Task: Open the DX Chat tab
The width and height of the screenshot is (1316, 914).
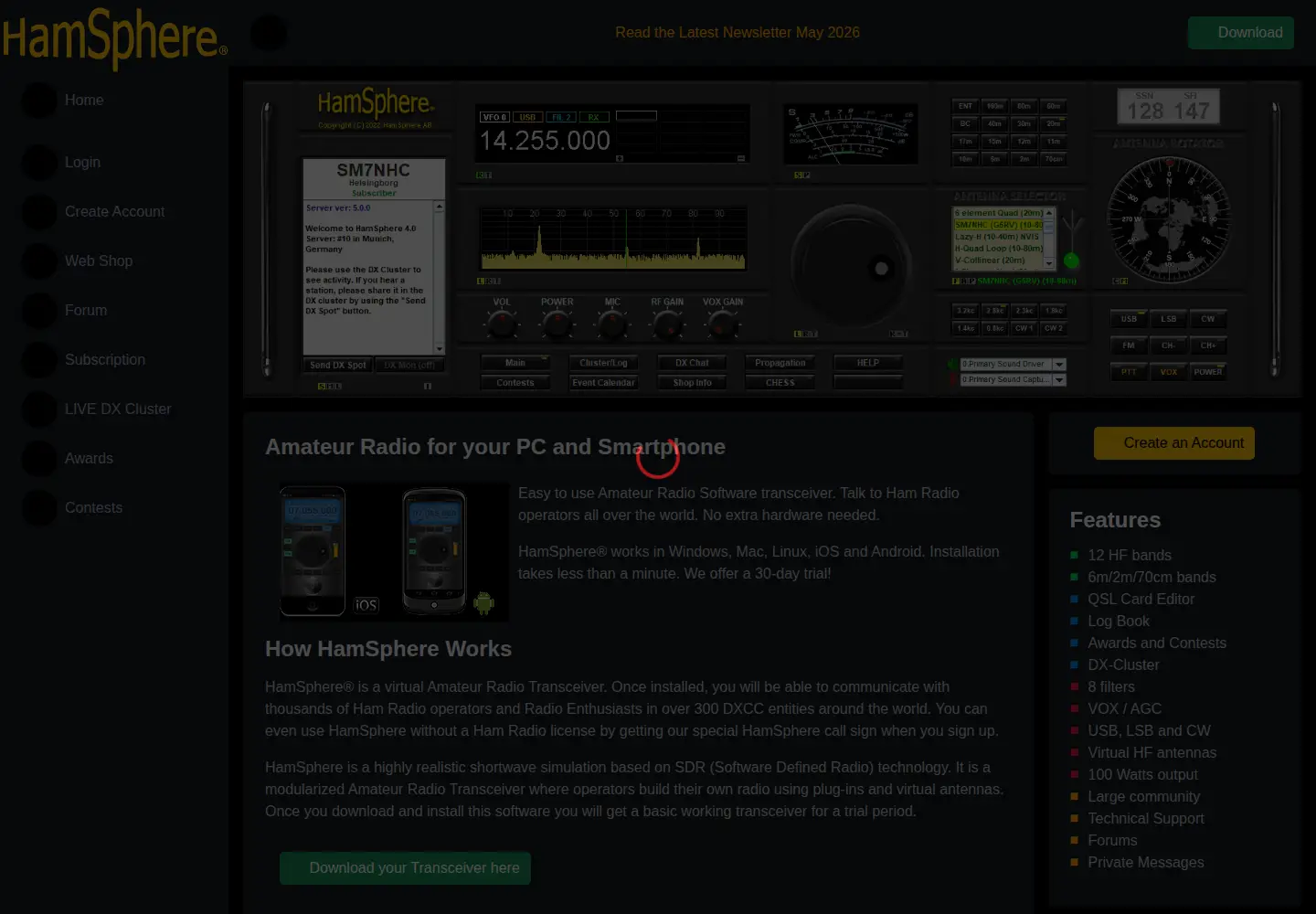Action: point(692,363)
